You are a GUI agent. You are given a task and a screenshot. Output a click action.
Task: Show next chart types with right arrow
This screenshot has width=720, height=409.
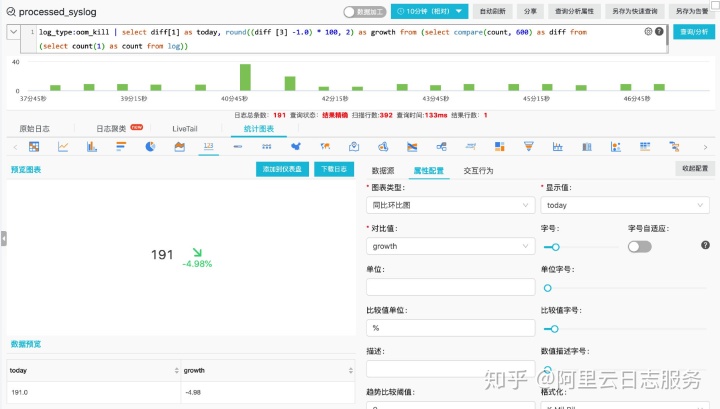pyautogui.click(x=705, y=147)
